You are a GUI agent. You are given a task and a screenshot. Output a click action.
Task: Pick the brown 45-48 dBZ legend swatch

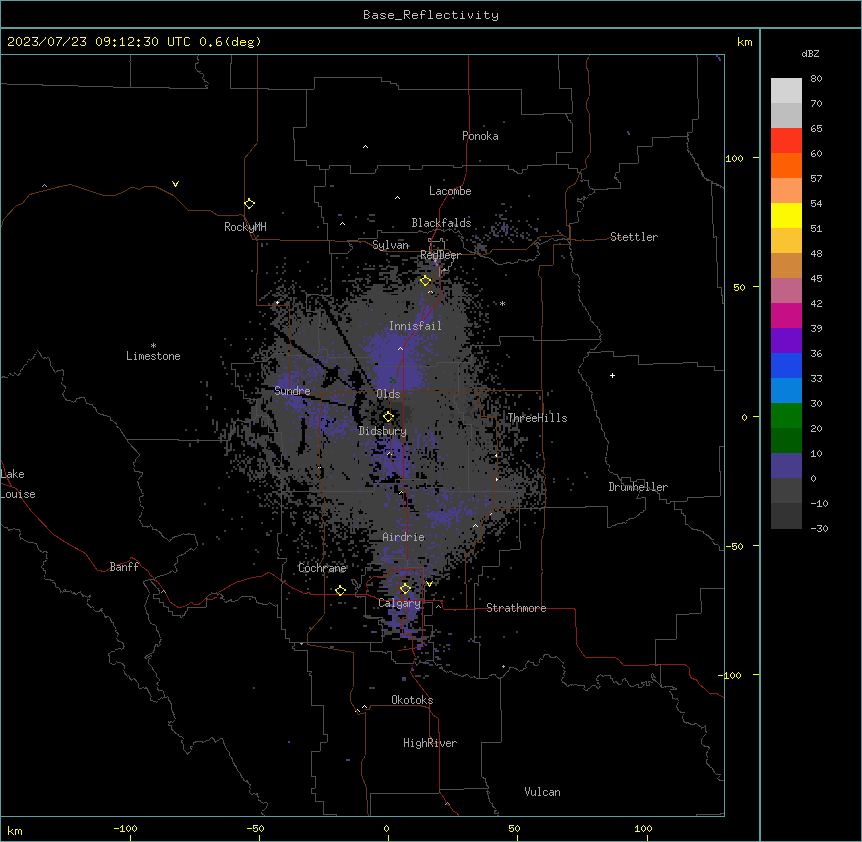[786, 265]
